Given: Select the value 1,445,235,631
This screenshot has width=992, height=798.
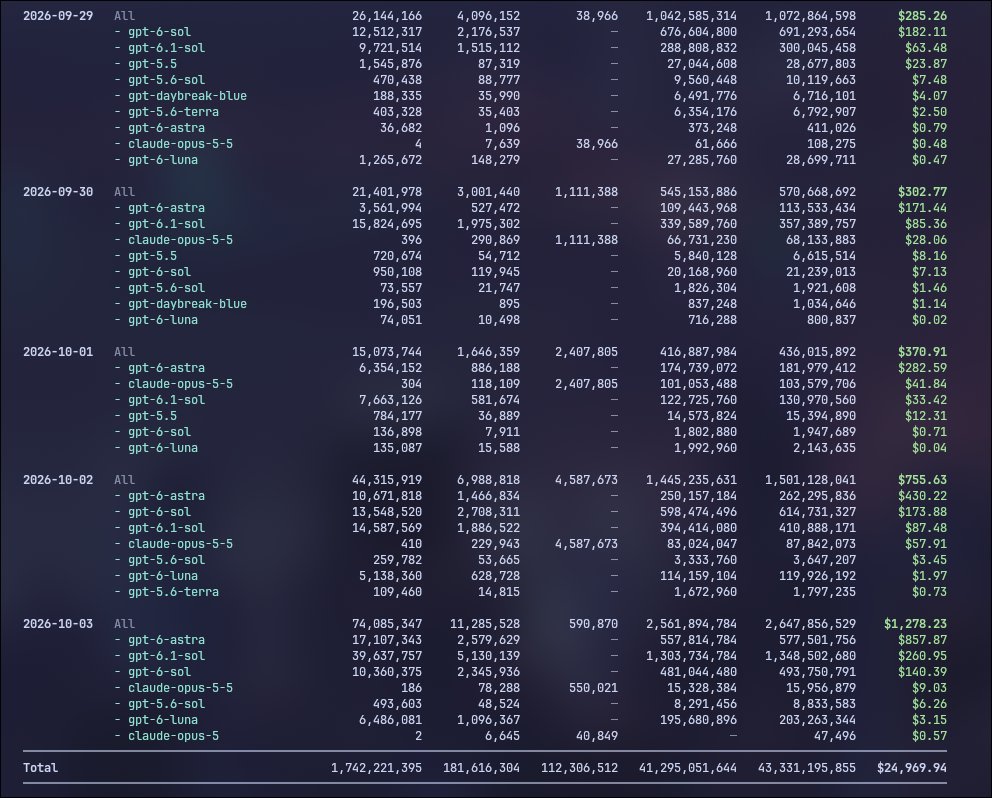Looking at the screenshot, I should 691,480.
